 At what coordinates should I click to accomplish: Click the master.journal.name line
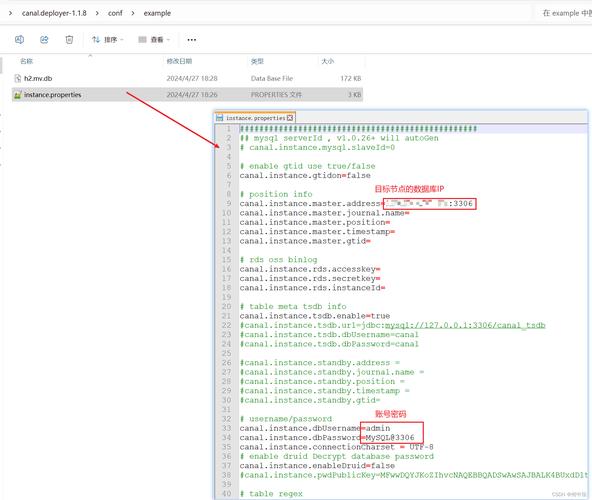pos(324,213)
